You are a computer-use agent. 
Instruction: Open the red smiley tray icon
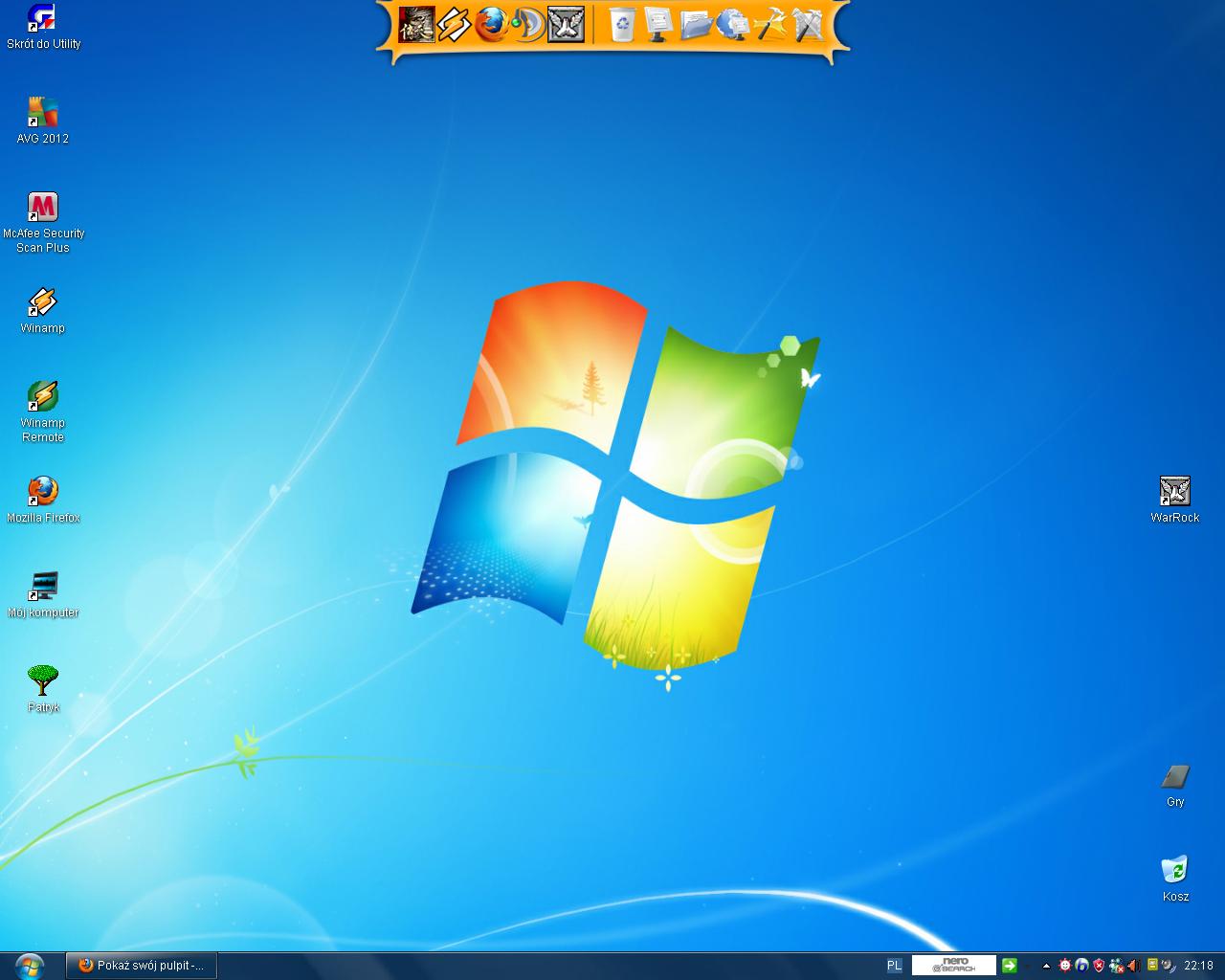[x=1065, y=966]
